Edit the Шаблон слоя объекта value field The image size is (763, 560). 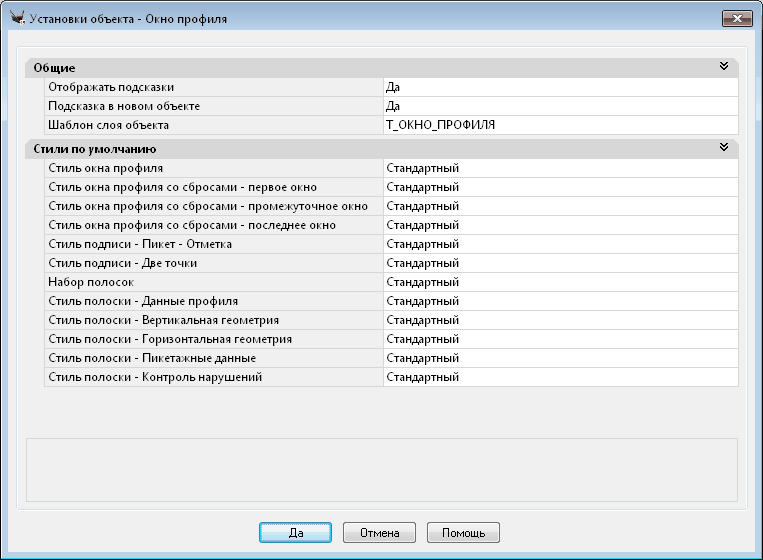click(x=560, y=125)
